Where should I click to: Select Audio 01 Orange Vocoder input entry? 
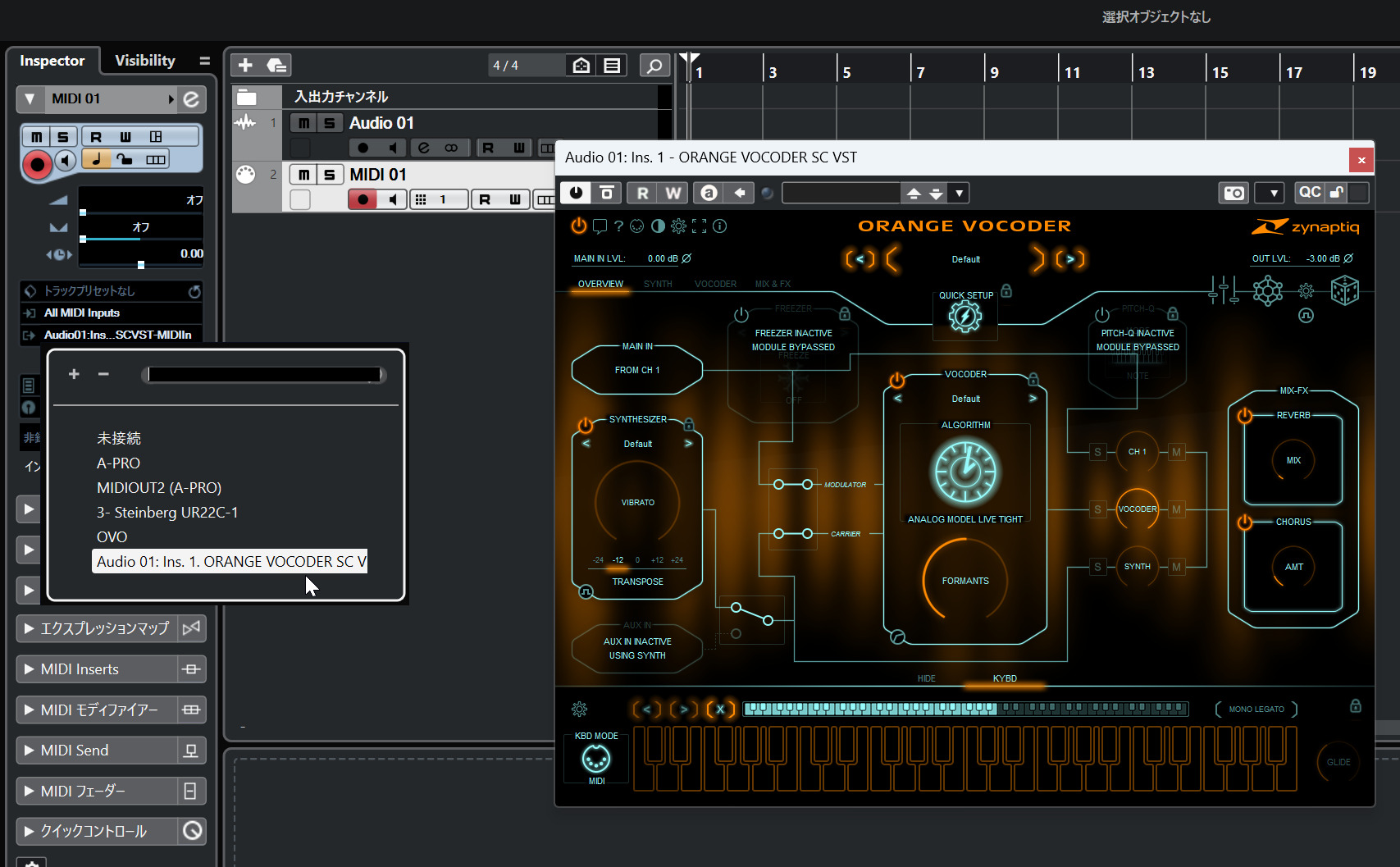[230, 562]
